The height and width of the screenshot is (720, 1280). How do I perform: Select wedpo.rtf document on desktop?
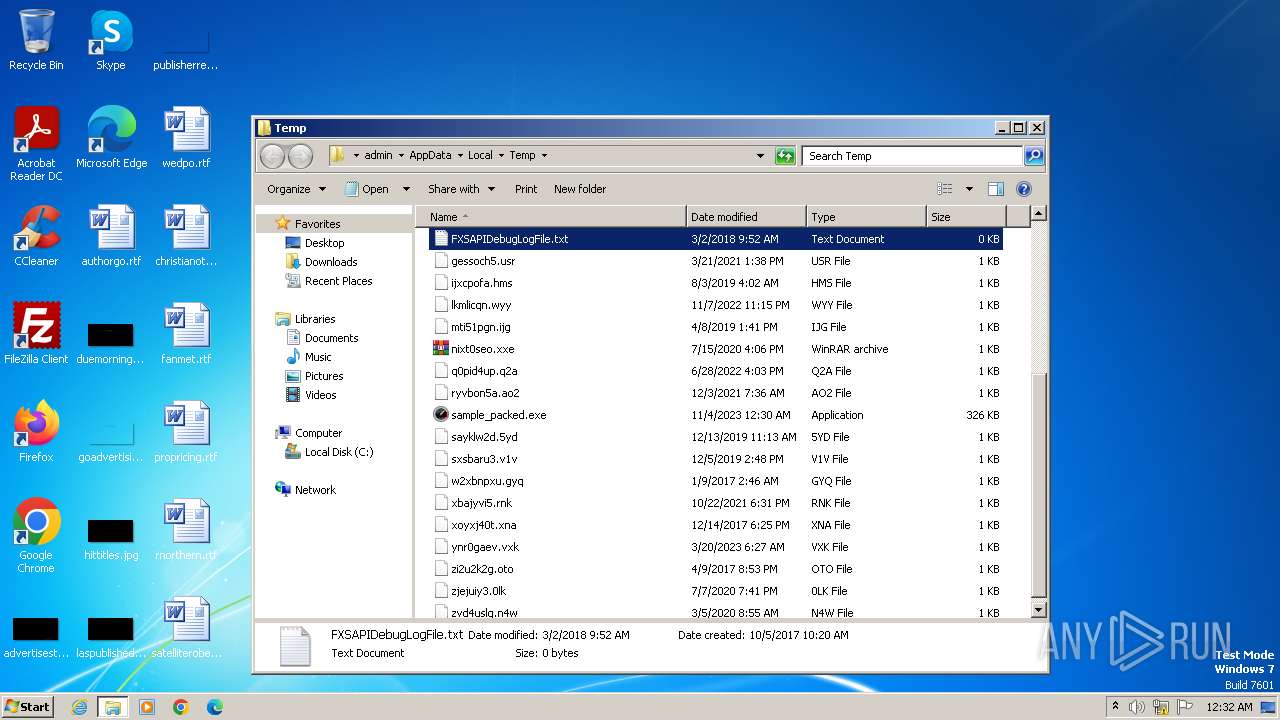tap(186, 138)
